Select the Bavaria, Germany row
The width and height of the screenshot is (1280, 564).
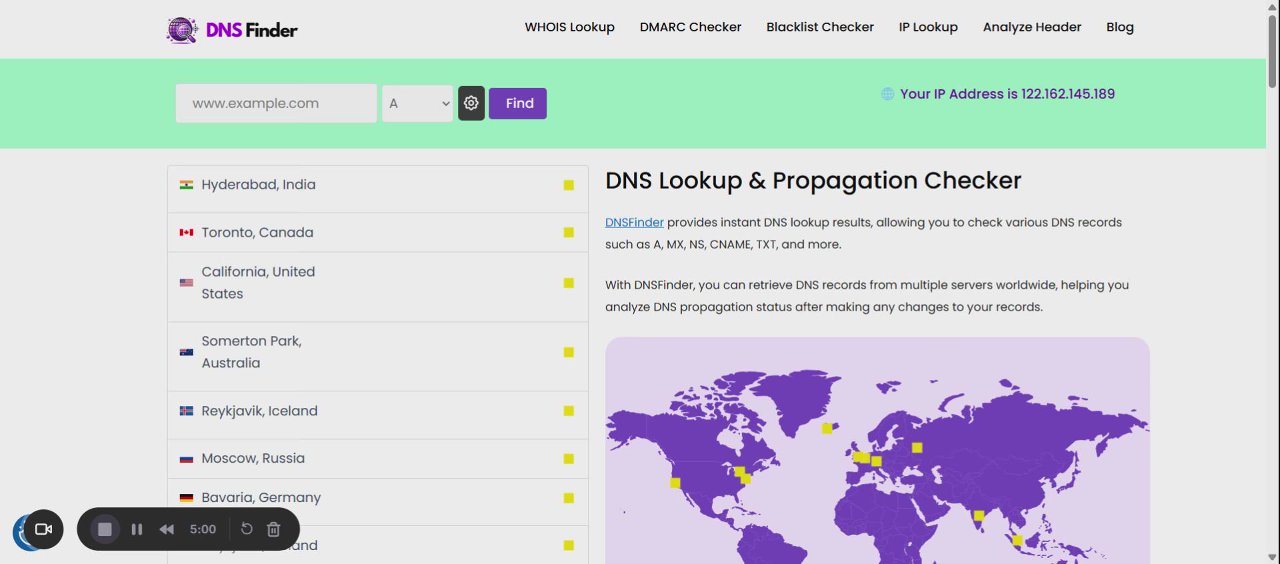pyautogui.click(x=378, y=502)
